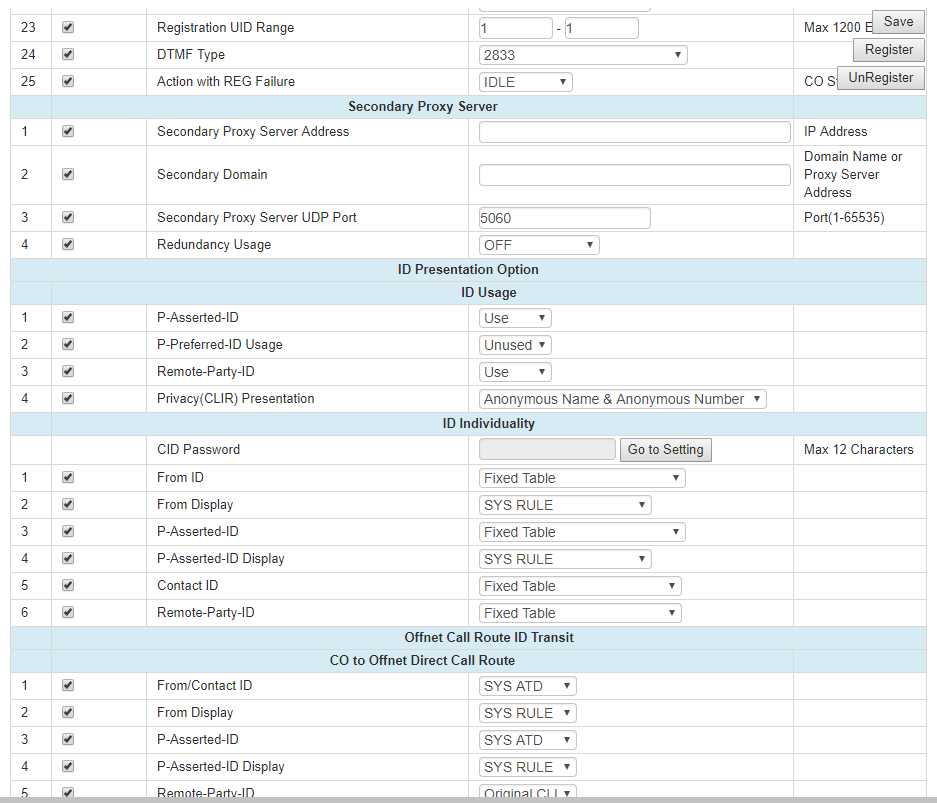Open the Redundancy Usage dropdown
This screenshot has height=803, width=937.
coord(538,245)
